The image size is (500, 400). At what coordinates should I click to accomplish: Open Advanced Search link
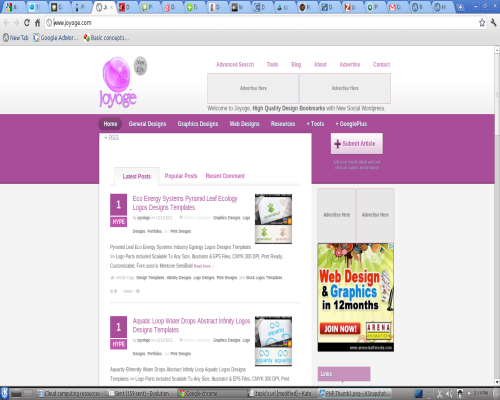click(x=235, y=64)
